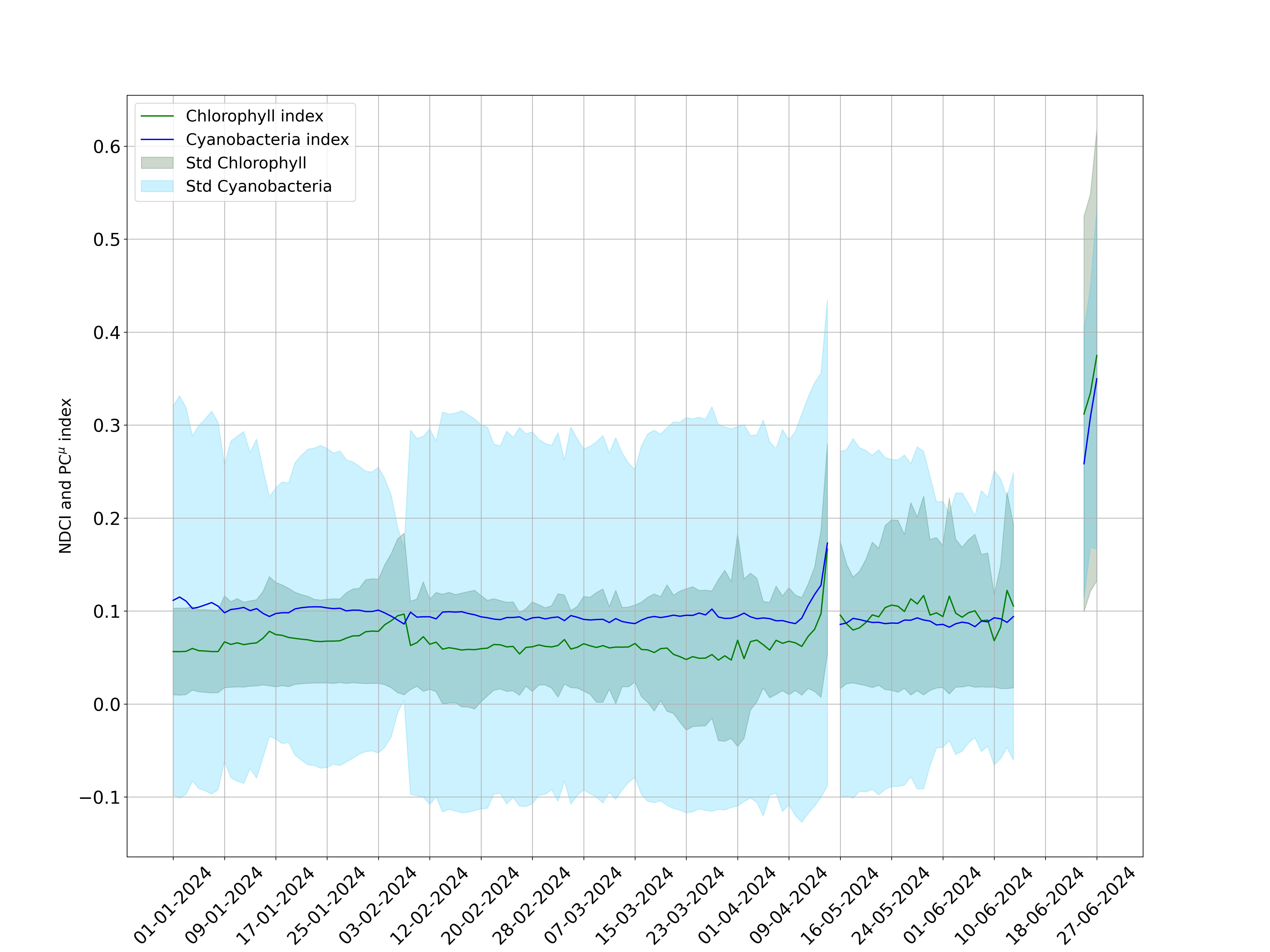Click the blue line sample in legend
Viewport: 1270px width, 952px height.
click(x=157, y=139)
